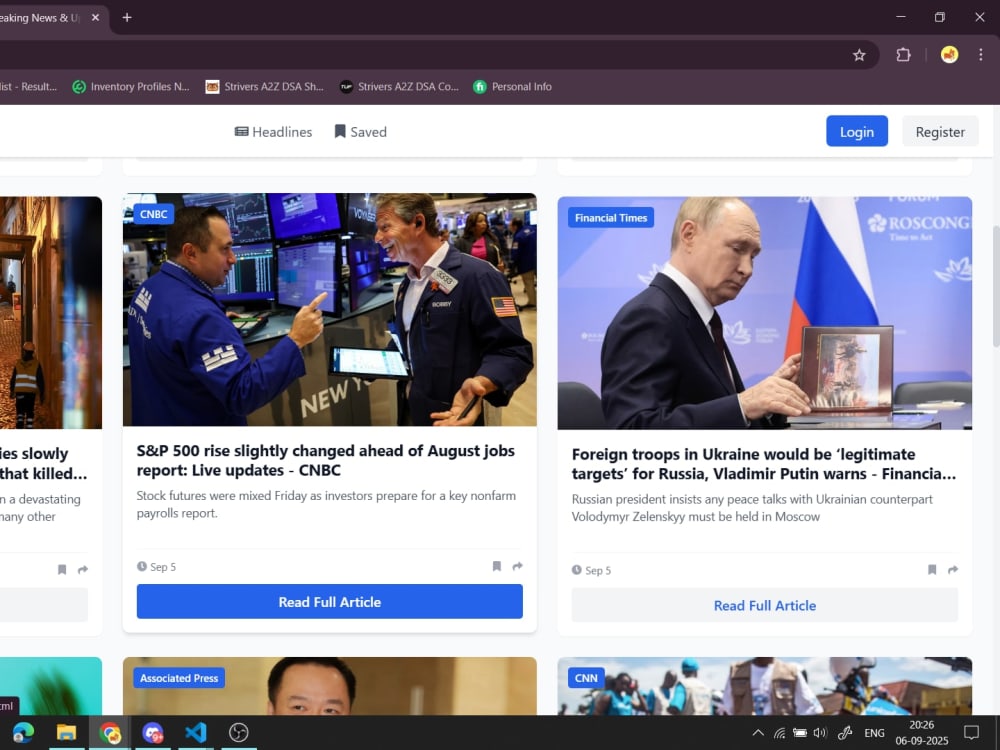The image size is (1000, 750).
Task: Open Inventory Profiles N... bookmark
Action: [x=131, y=87]
